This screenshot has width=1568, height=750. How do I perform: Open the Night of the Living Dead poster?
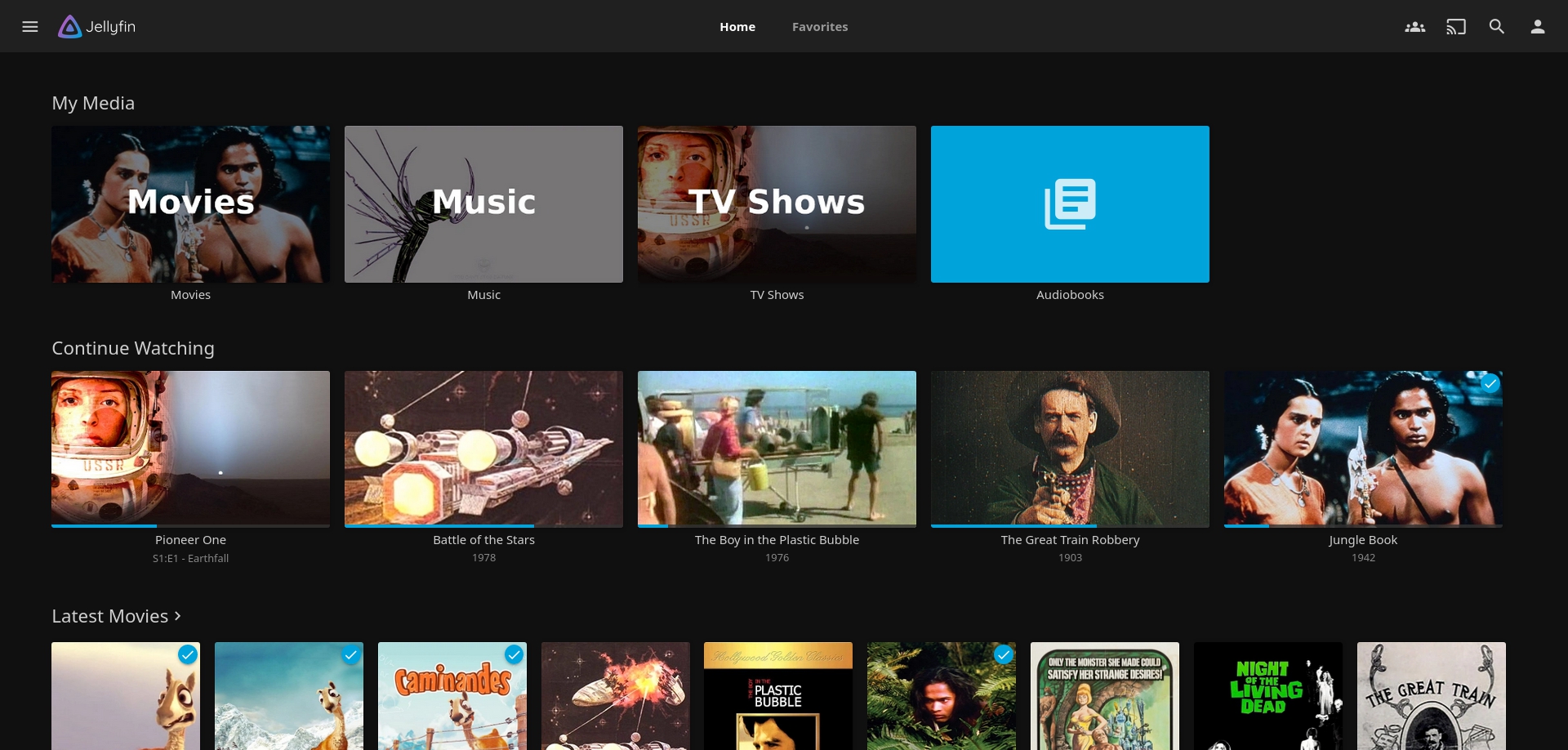point(1268,696)
